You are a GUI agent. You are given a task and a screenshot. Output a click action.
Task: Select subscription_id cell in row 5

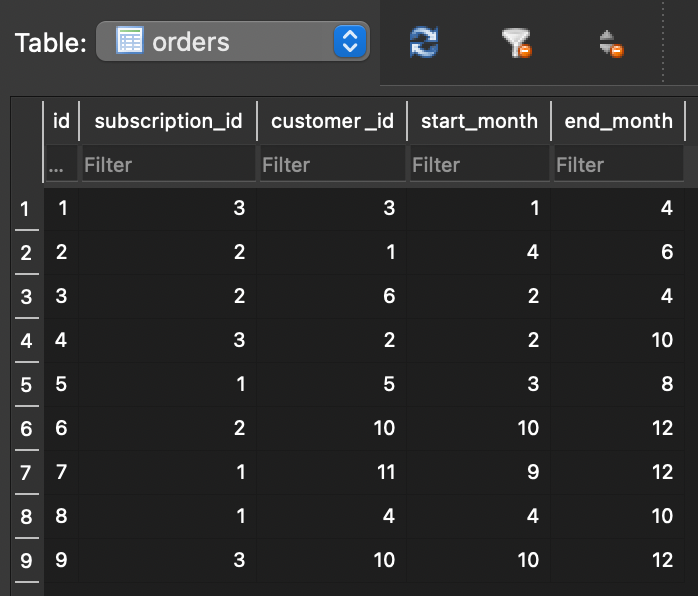[x=168, y=385]
